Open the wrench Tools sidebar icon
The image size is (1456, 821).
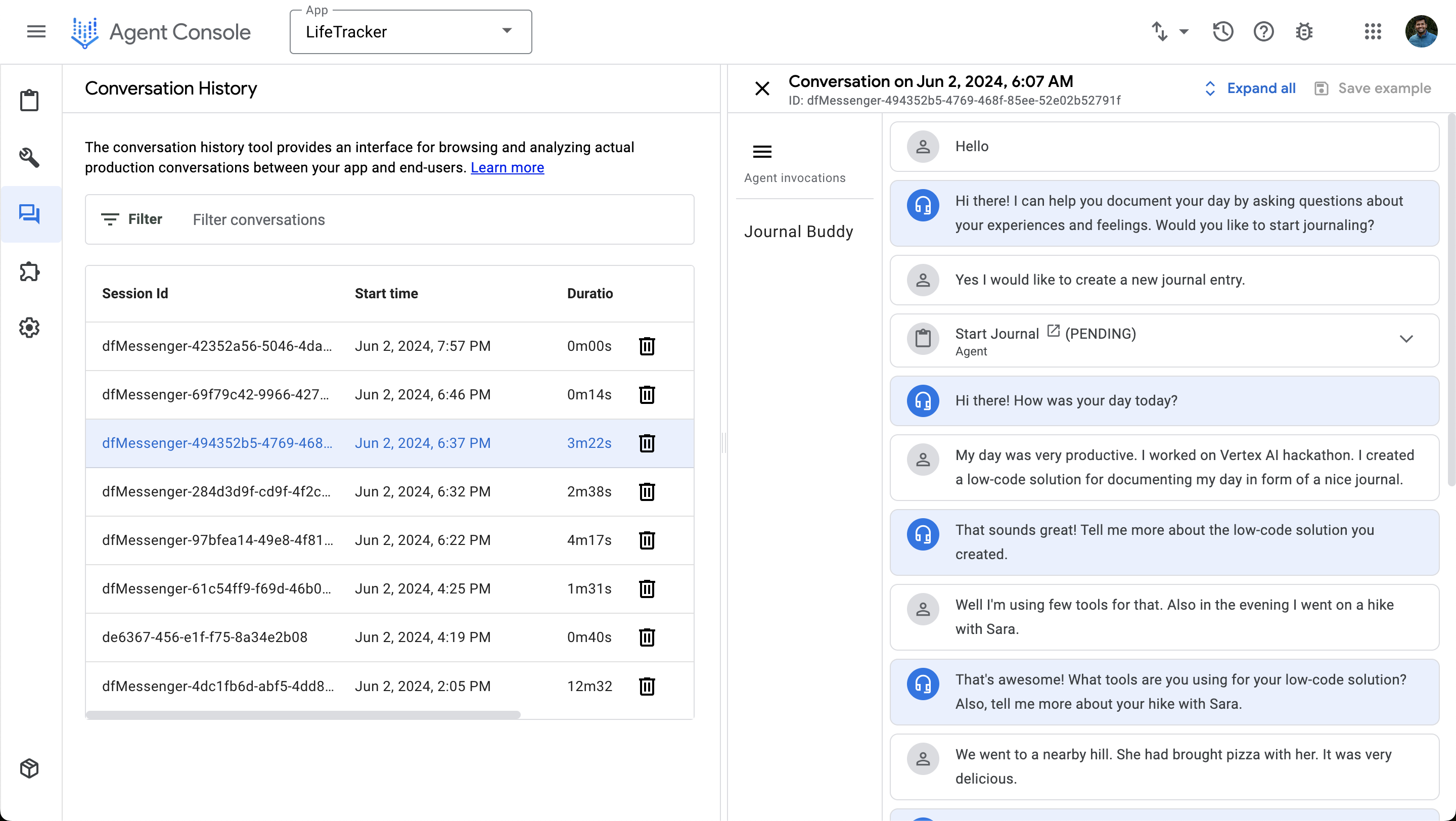(x=29, y=158)
